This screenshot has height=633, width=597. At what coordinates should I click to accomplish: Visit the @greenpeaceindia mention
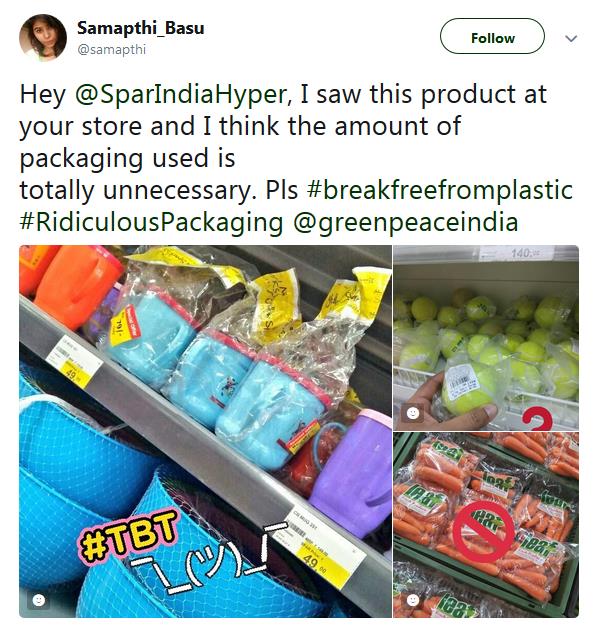coord(405,222)
